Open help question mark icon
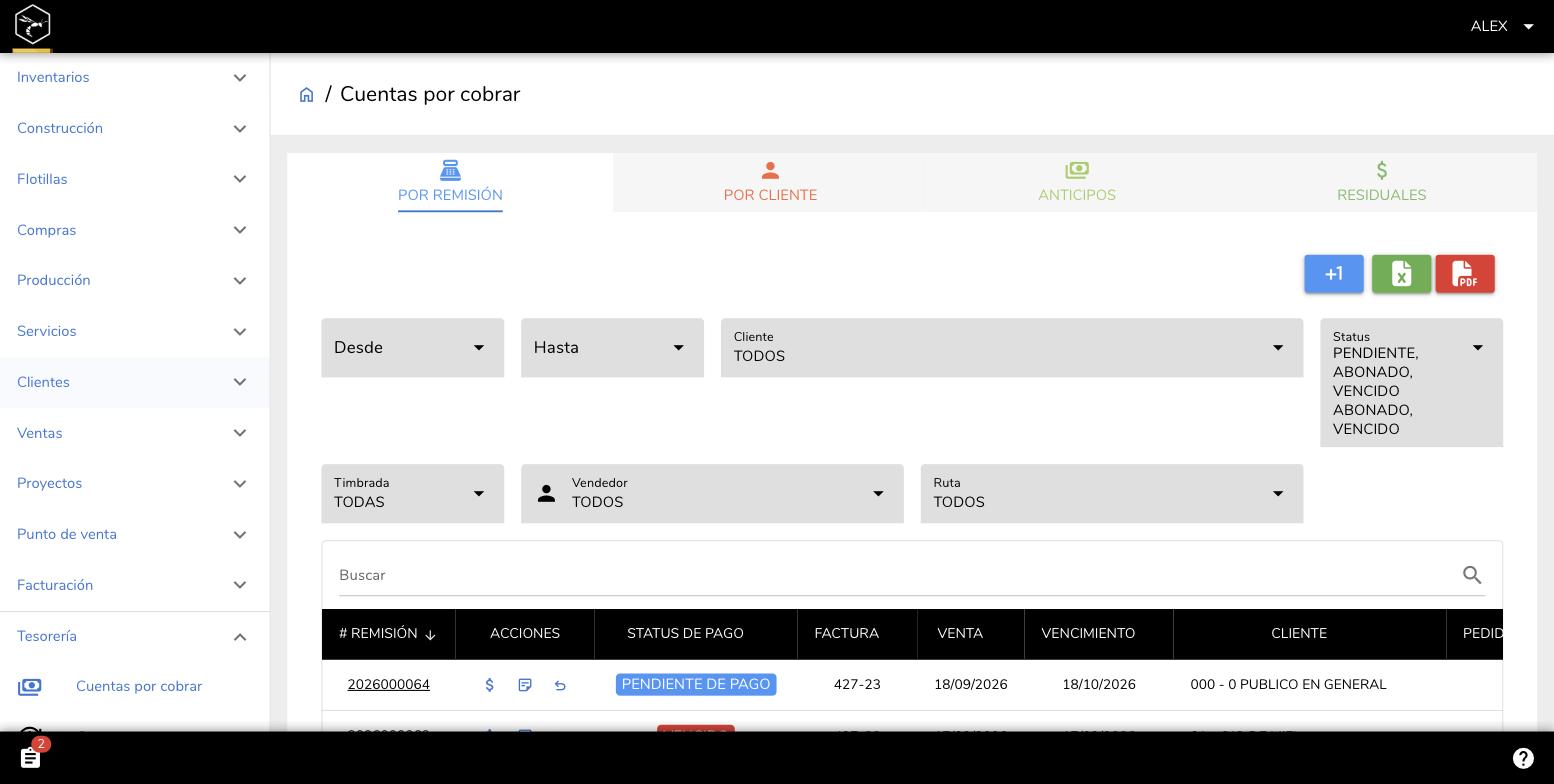 pyautogui.click(x=1523, y=758)
